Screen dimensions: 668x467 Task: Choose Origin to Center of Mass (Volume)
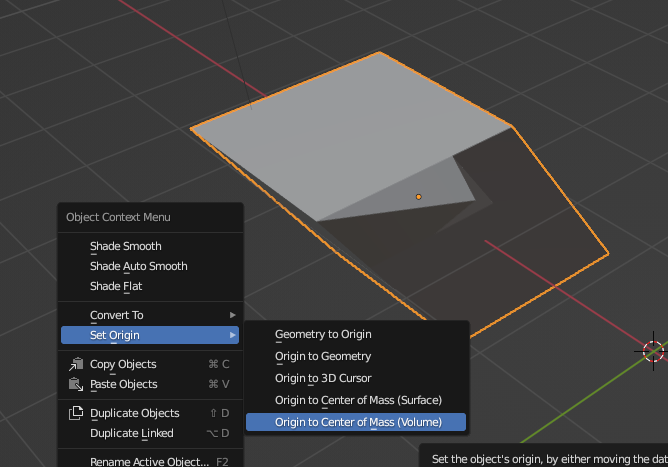[x=356, y=422]
